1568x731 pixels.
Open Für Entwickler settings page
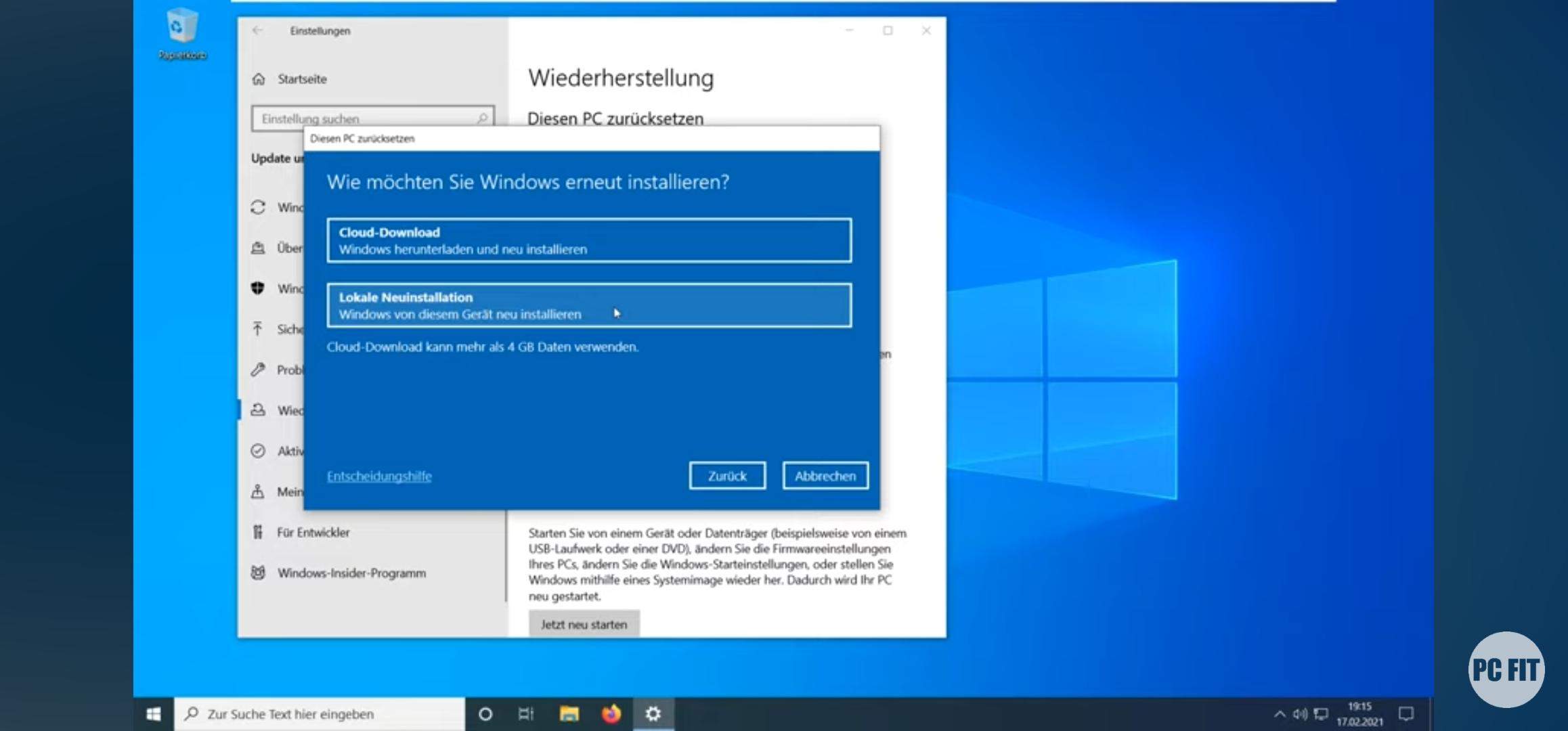[x=313, y=532]
